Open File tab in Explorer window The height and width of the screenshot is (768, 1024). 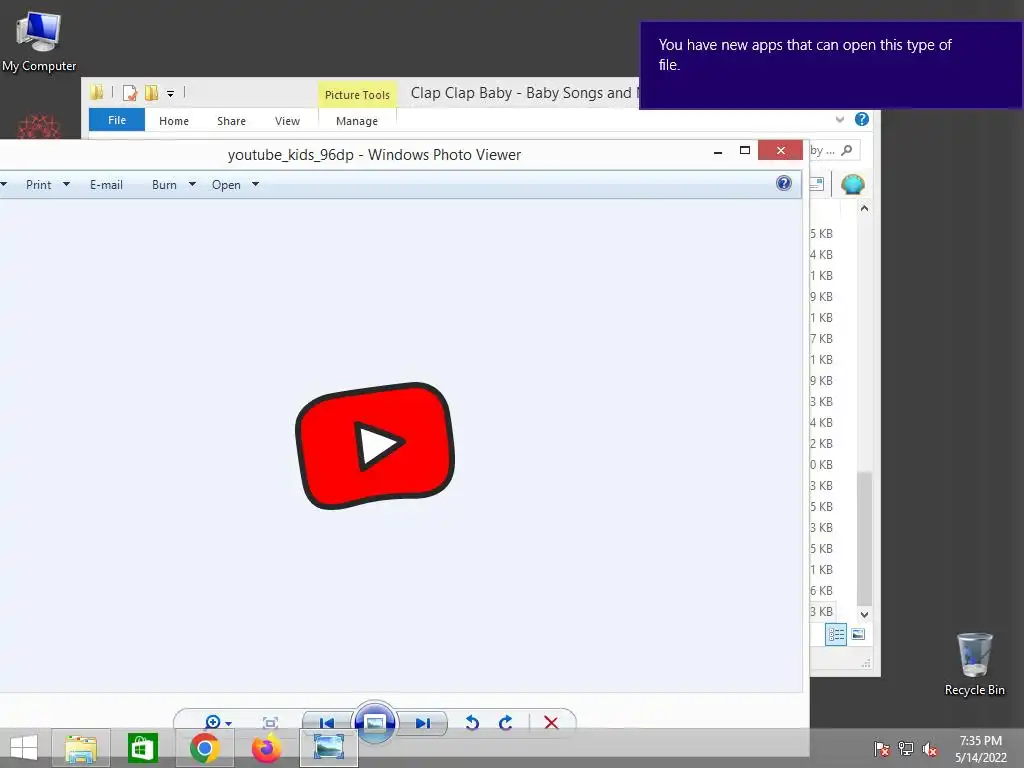pyautogui.click(x=117, y=120)
